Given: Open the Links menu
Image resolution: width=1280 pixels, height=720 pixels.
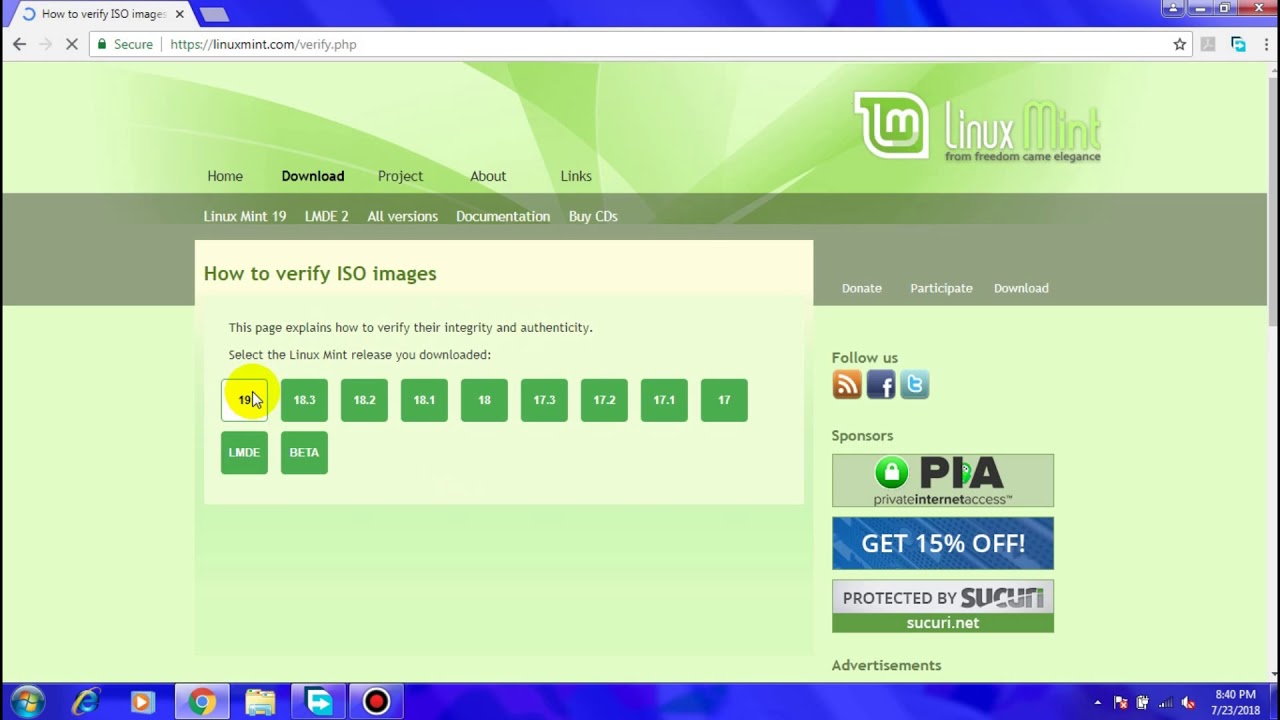Looking at the screenshot, I should coord(576,176).
